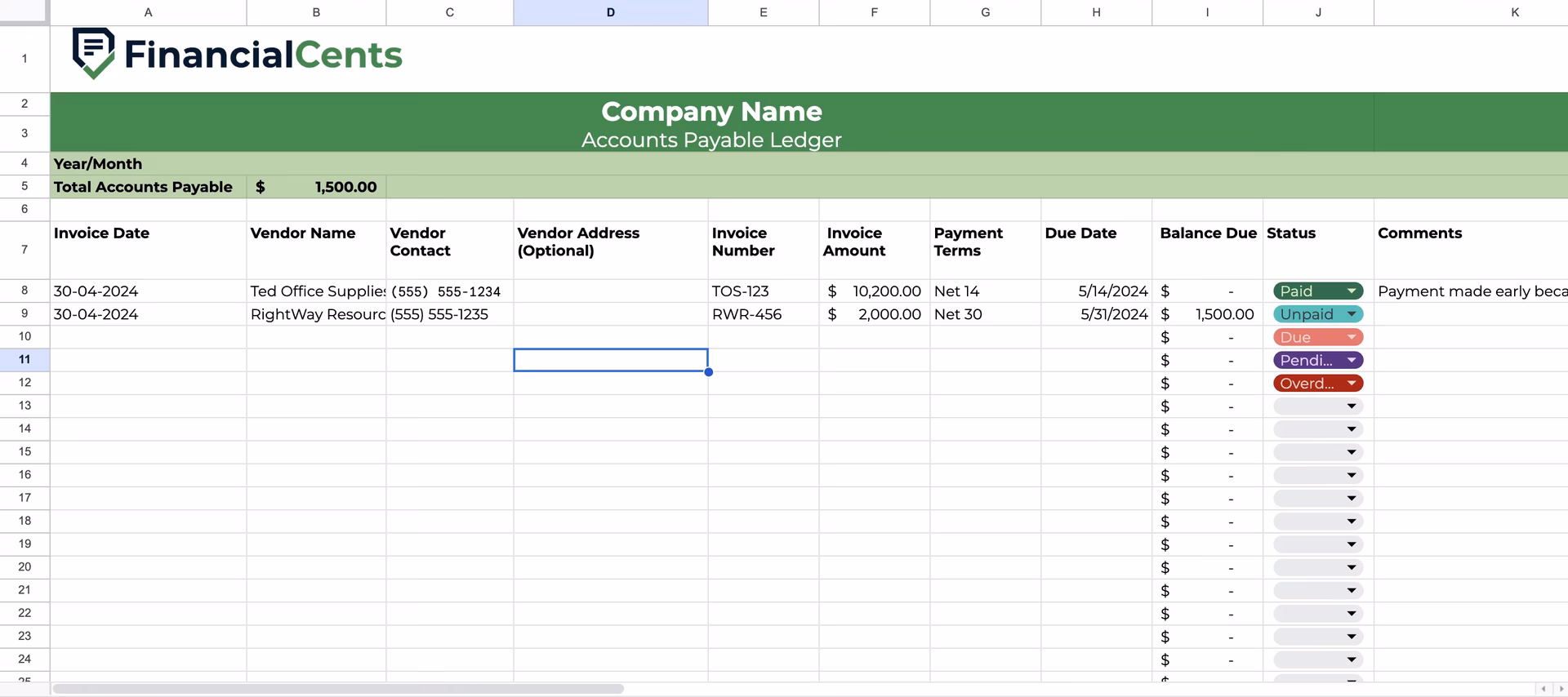Select the Total Accounts Payable label cell
This screenshot has width=1568, height=697.
tap(148, 186)
